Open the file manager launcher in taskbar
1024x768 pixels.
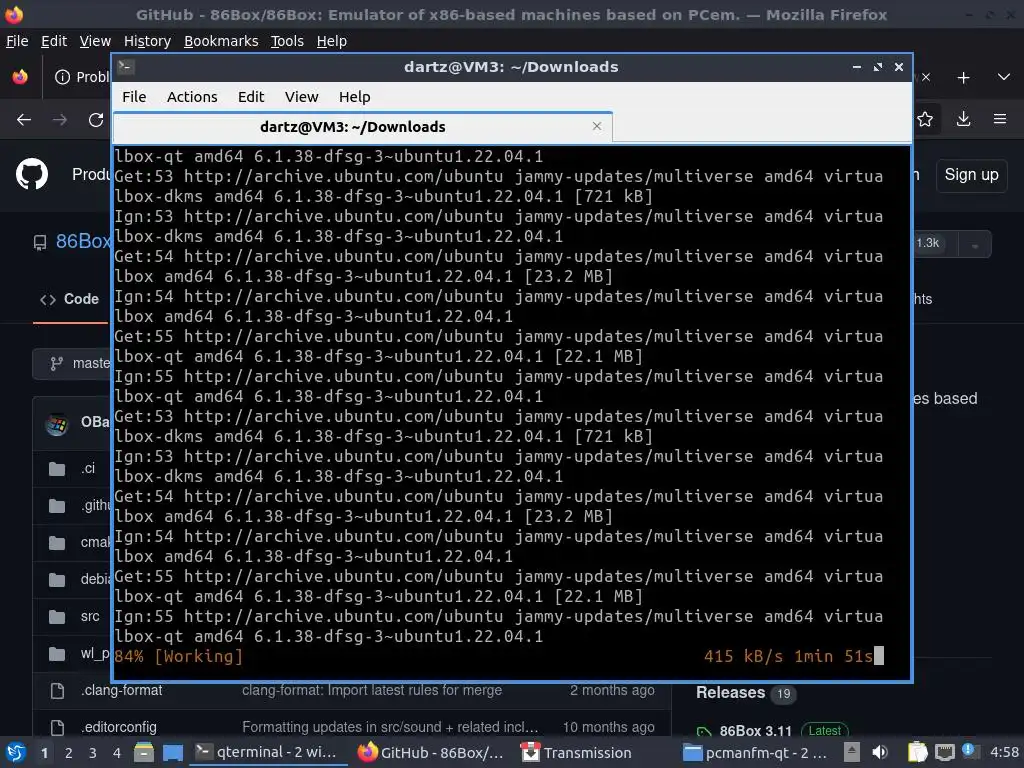tap(144, 753)
